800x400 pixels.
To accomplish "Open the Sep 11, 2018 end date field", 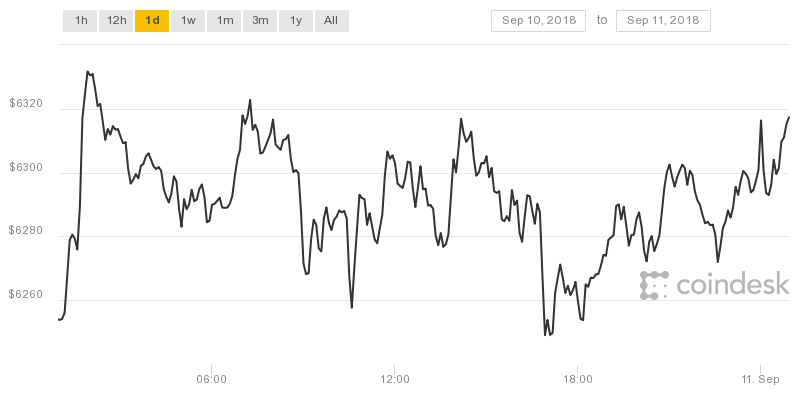I will point(663,21).
